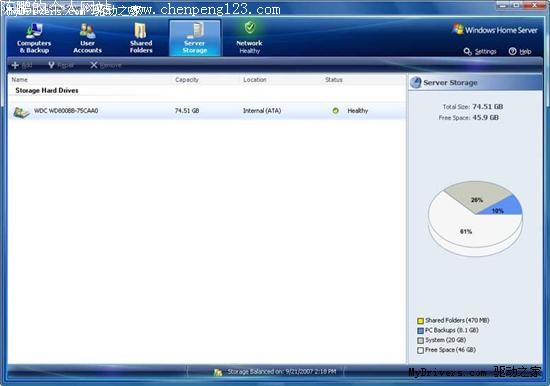Viewport: 550px width, 386px height.
Task: Click the Add plus icon
Action: [15, 65]
